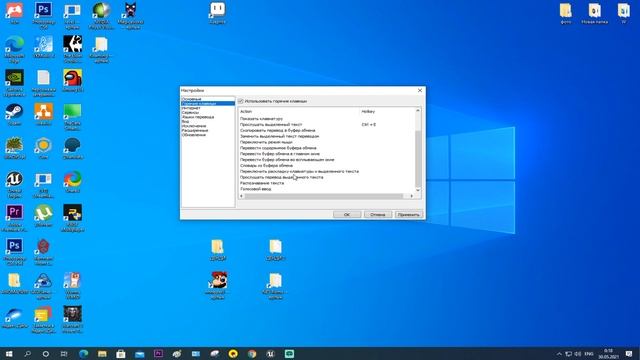Viewport: 640px width, 360px height.
Task: Open Task View from the taskbar
Action: (x=64, y=353)
